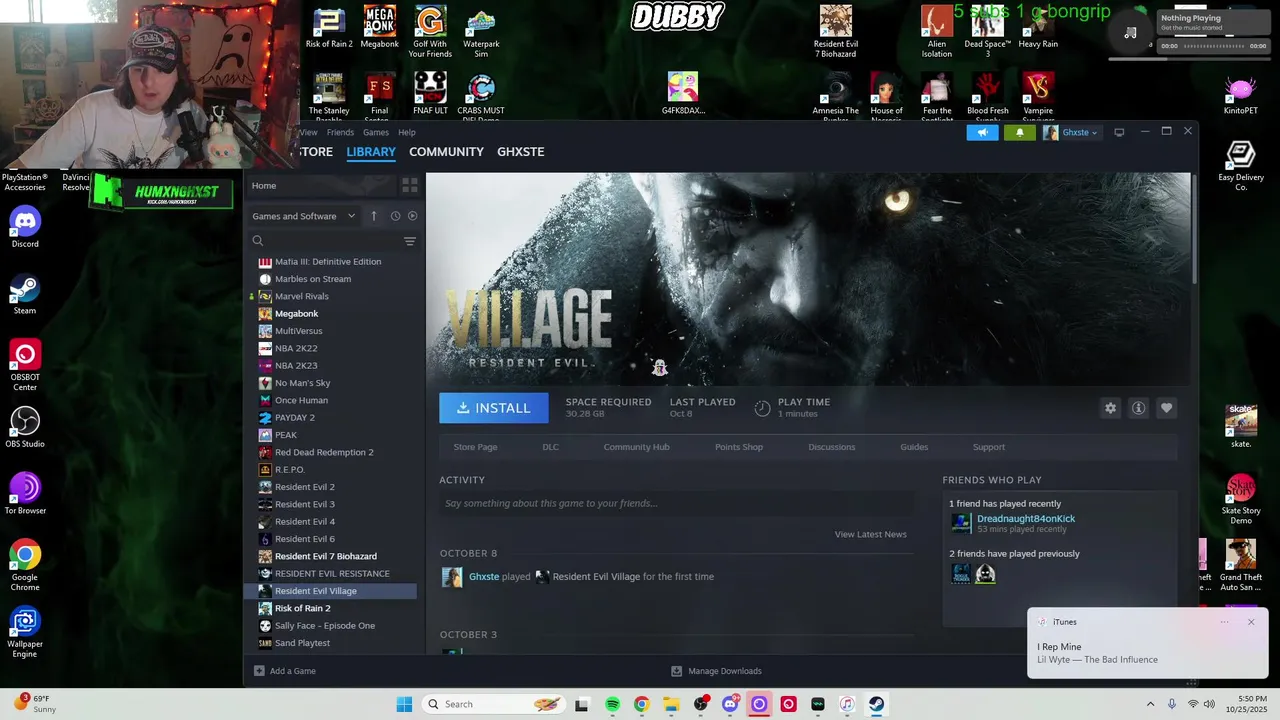Open Megabonk desktop shortcut
The height and width of the screenshot is (720, 1280).
click(380, 26)
